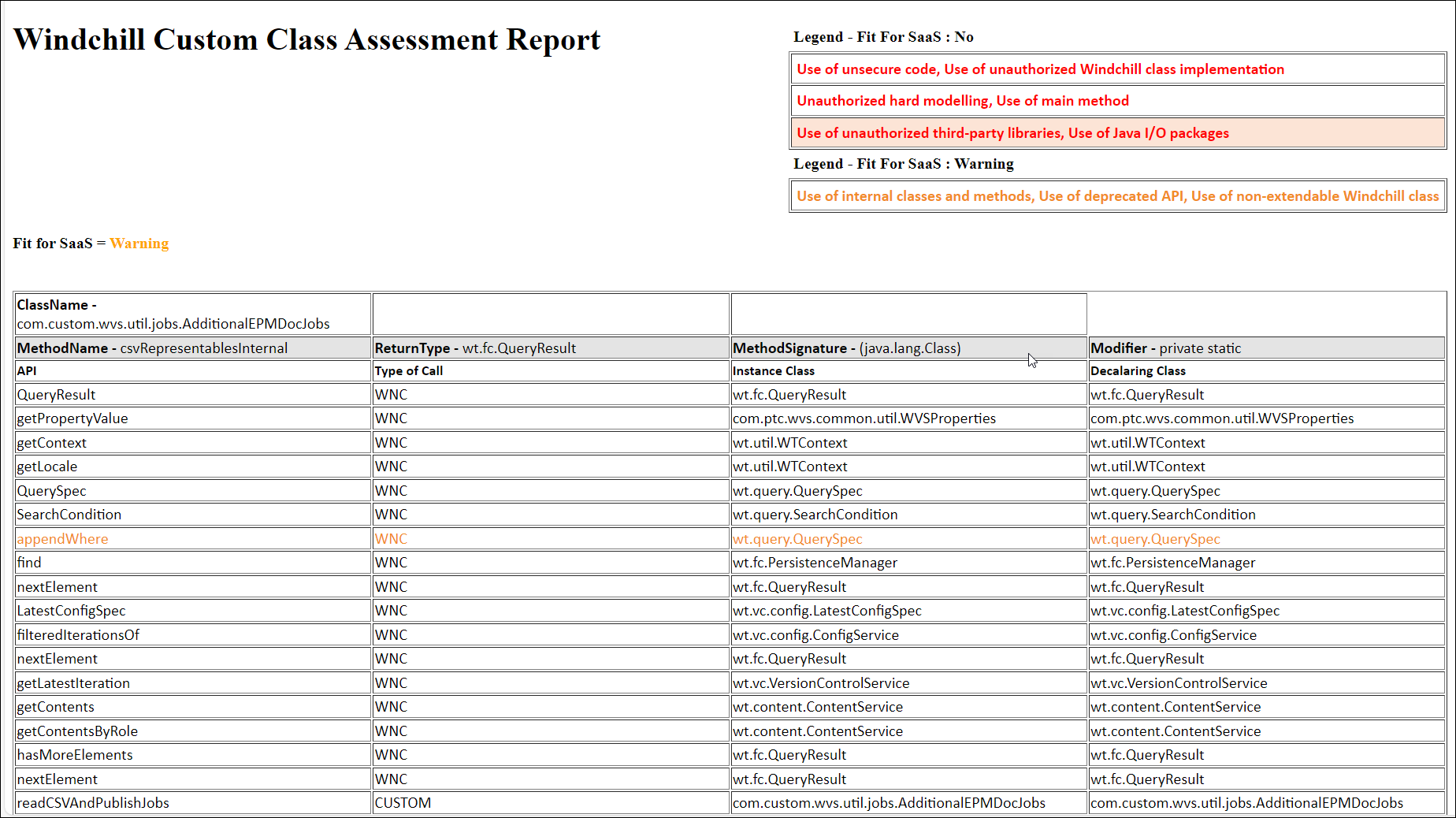Viewport: 1456px width, 818px height.
Task: Click wt.util.WTContext declaring class in getLocale row
Action: 1267,467
